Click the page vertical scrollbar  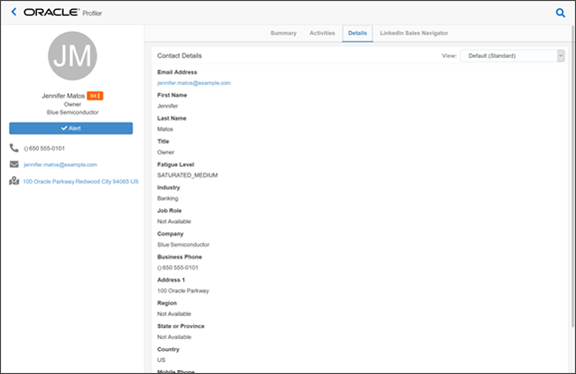573,176
